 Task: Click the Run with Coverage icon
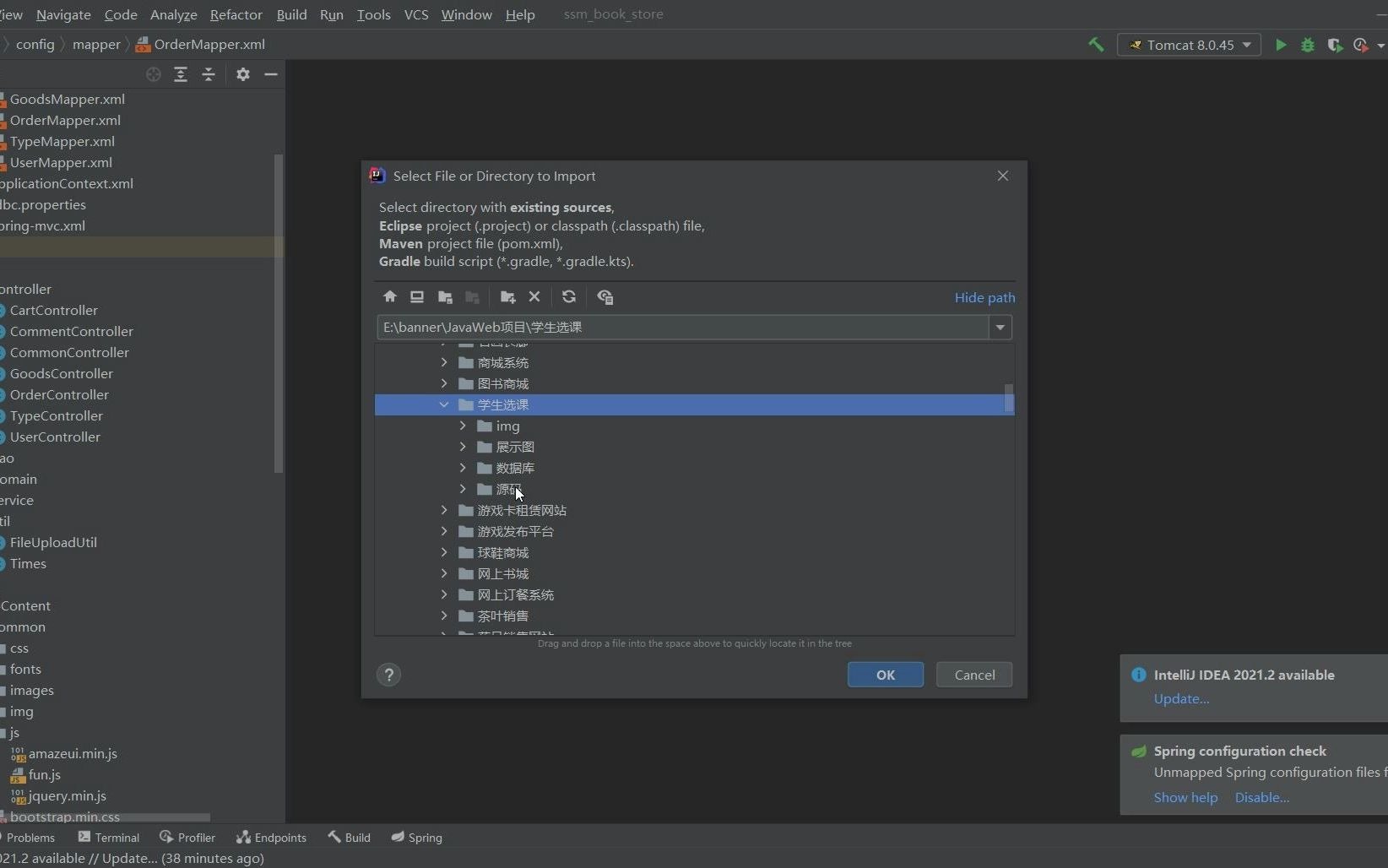(x=1334, y=45)
